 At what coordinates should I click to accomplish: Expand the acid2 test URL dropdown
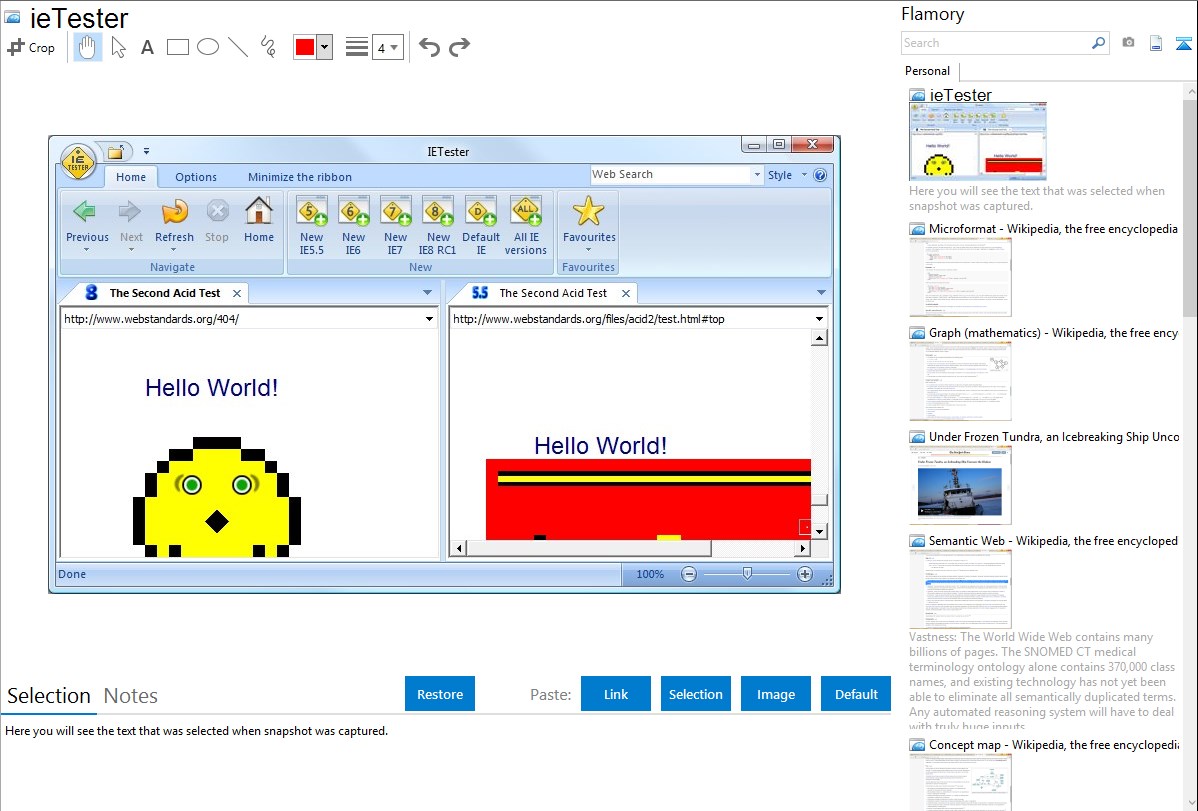819,319
